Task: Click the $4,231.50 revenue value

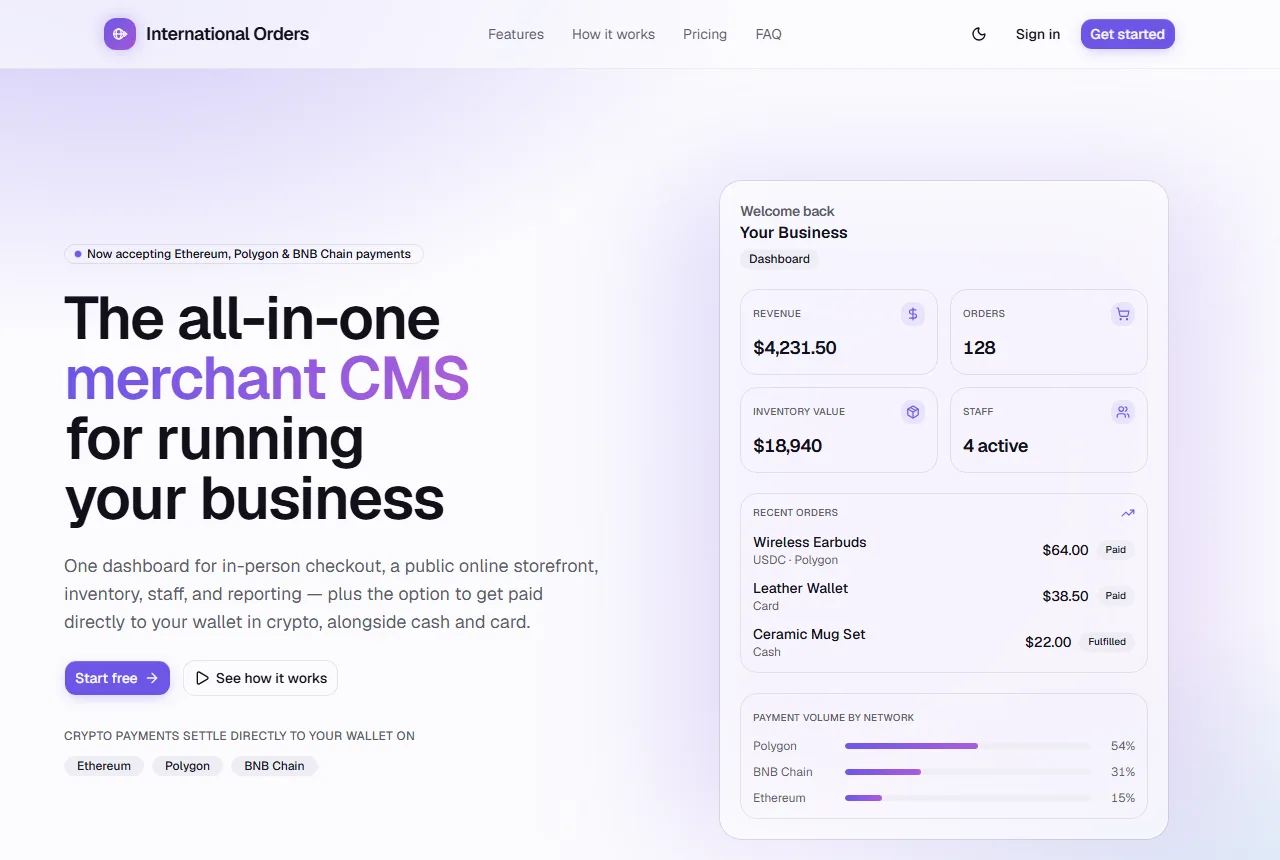Action: click(795, 348)
